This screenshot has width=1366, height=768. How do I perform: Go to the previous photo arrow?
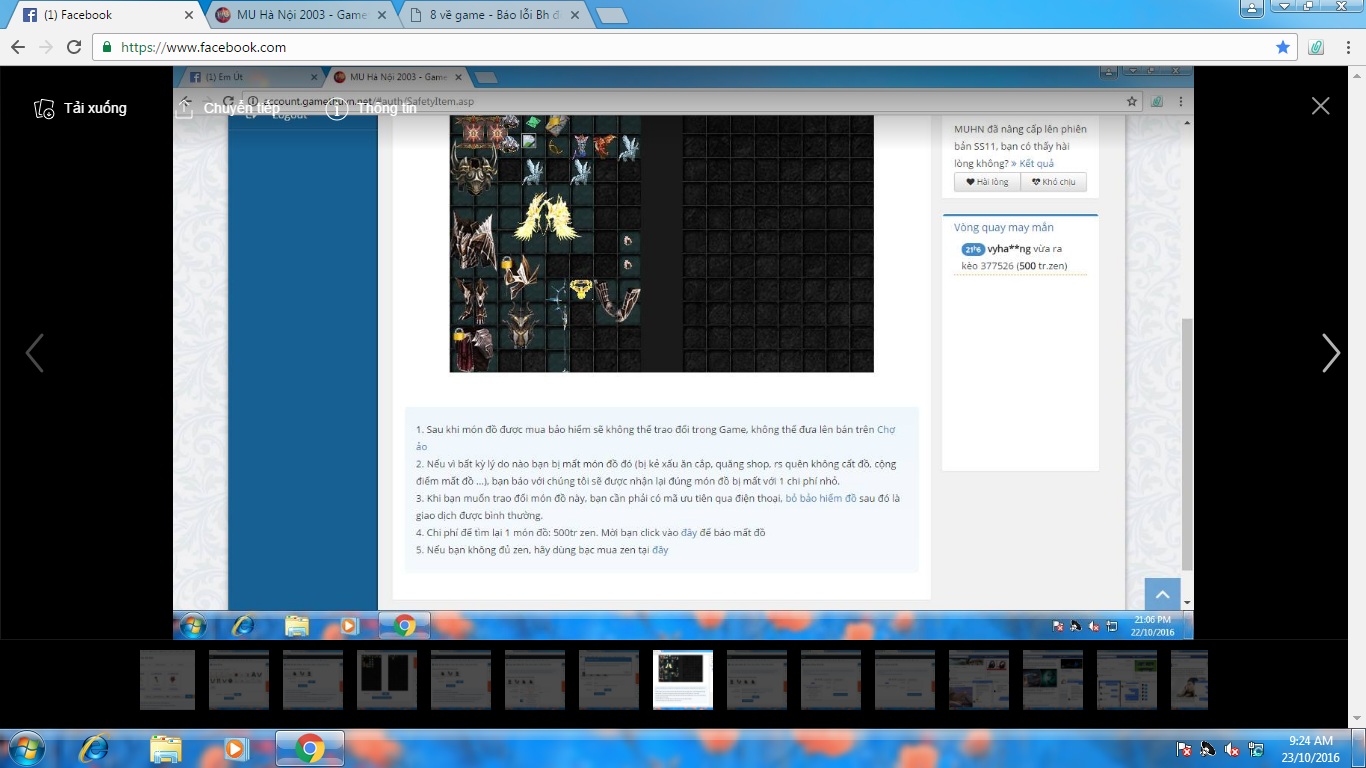pyautogui.click(x=34, y=353)
